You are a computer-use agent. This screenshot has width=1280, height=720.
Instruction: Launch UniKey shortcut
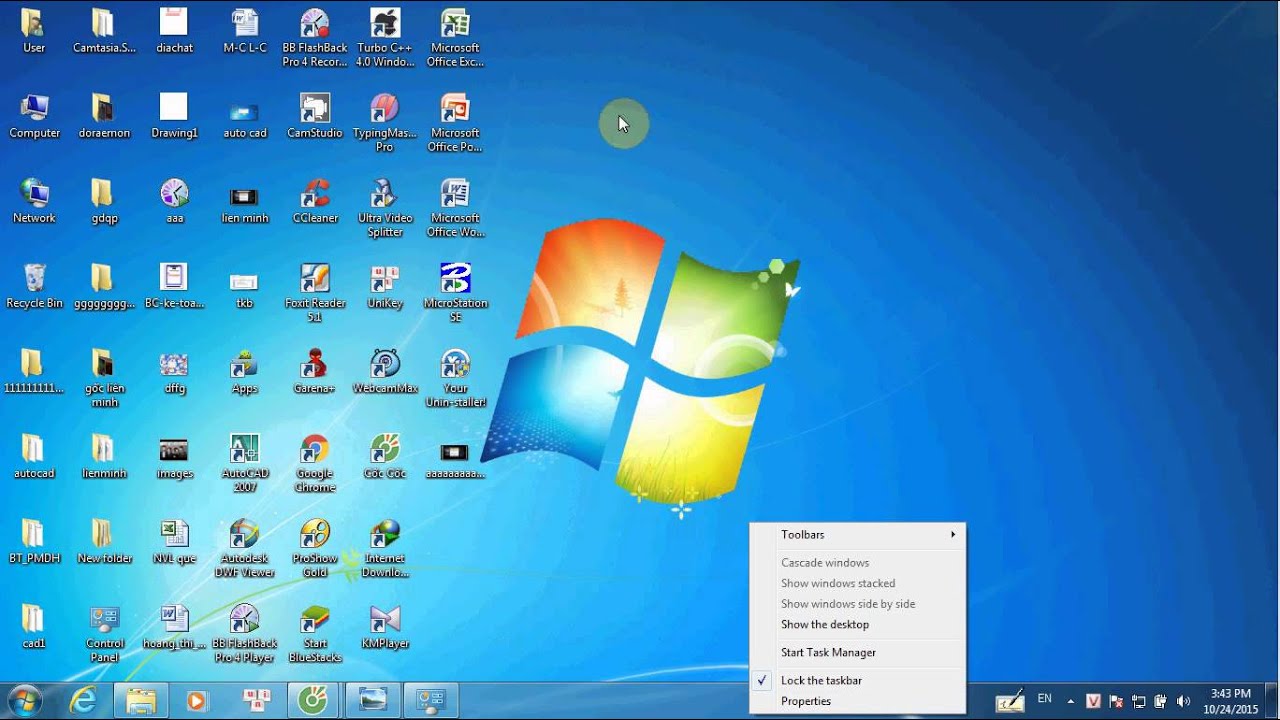pyautogui.click(x=385, y=287)
